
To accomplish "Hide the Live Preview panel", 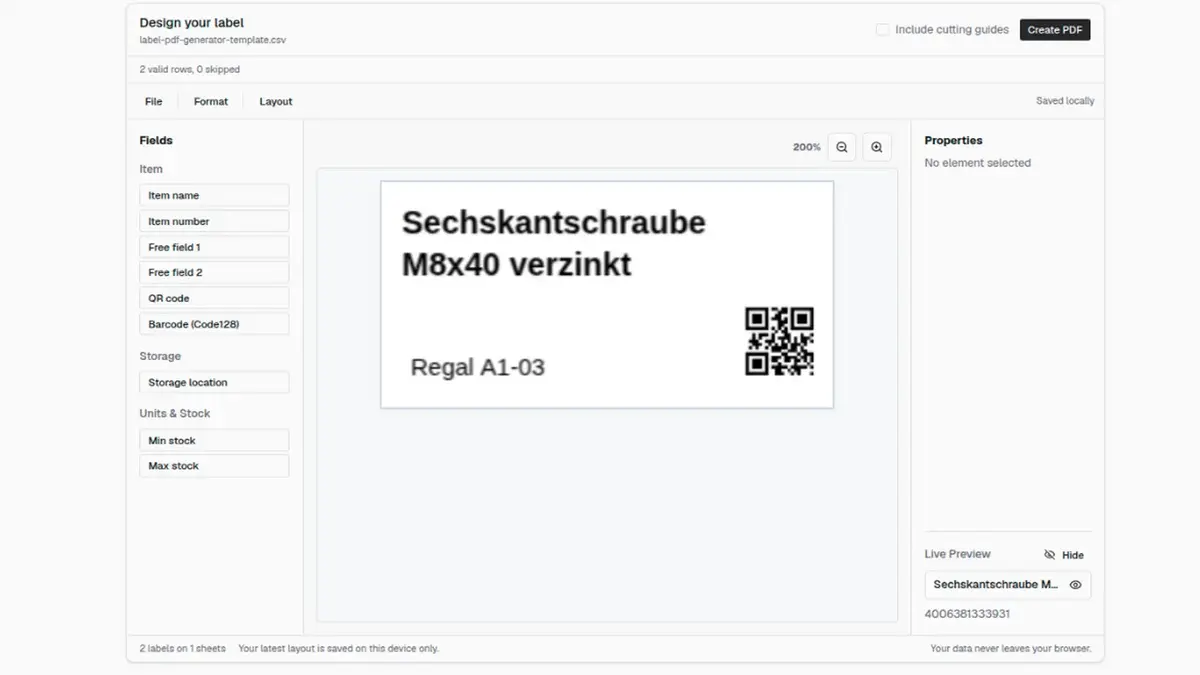I will coord(1064,555).
